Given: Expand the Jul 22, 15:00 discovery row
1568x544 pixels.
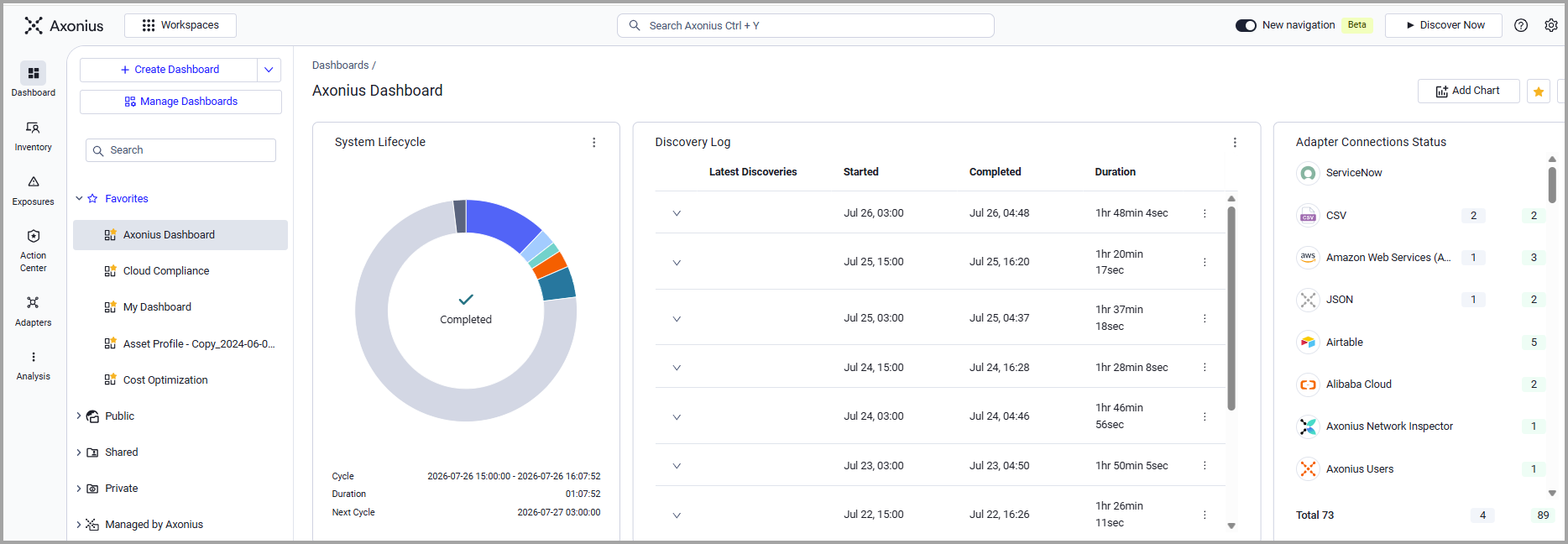Looking at the screenshot, I should pos(677,515).
